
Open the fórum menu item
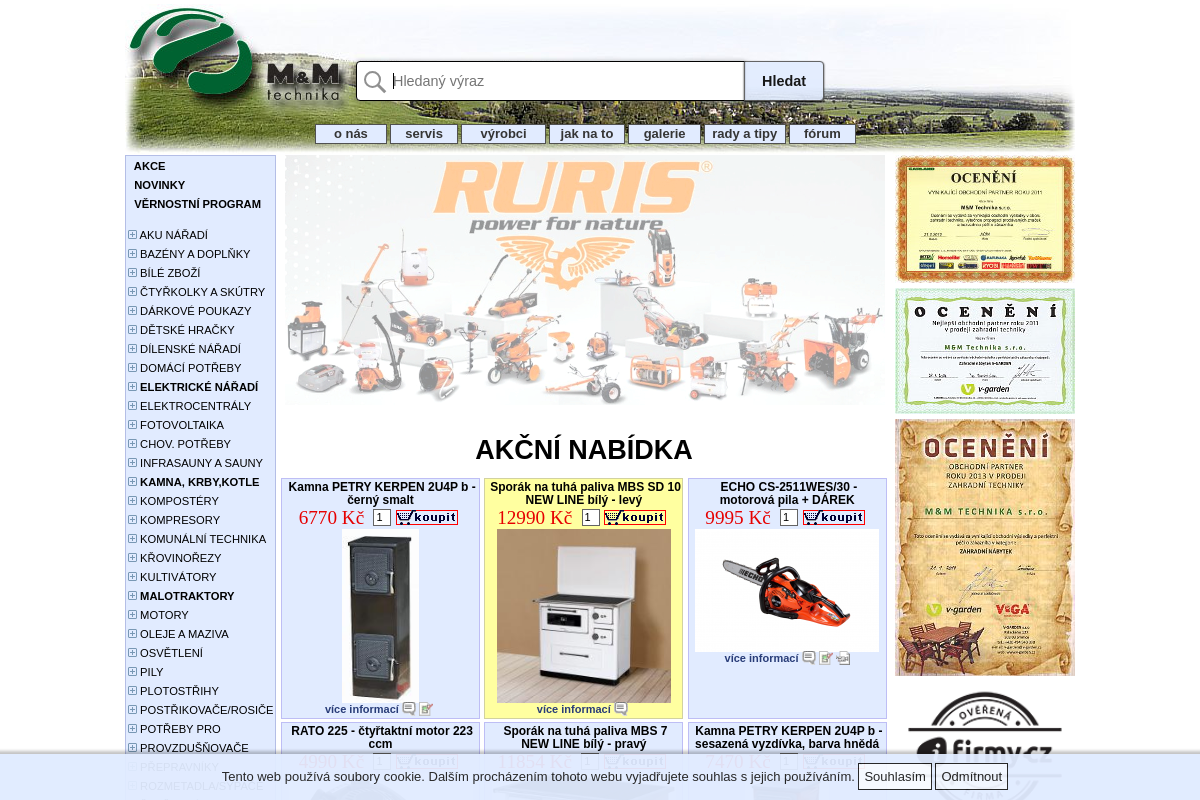(822, 134)
